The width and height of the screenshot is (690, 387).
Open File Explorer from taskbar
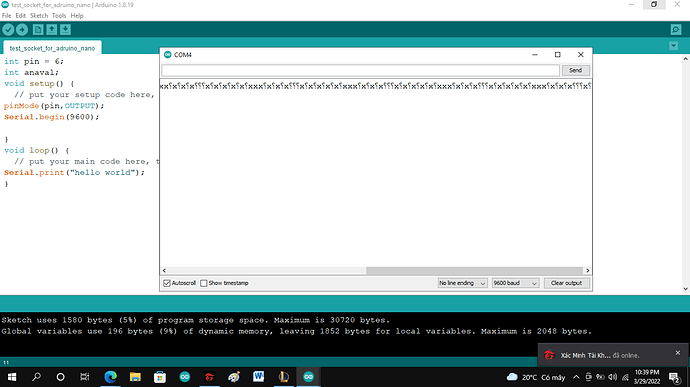(x=135, y=377)
